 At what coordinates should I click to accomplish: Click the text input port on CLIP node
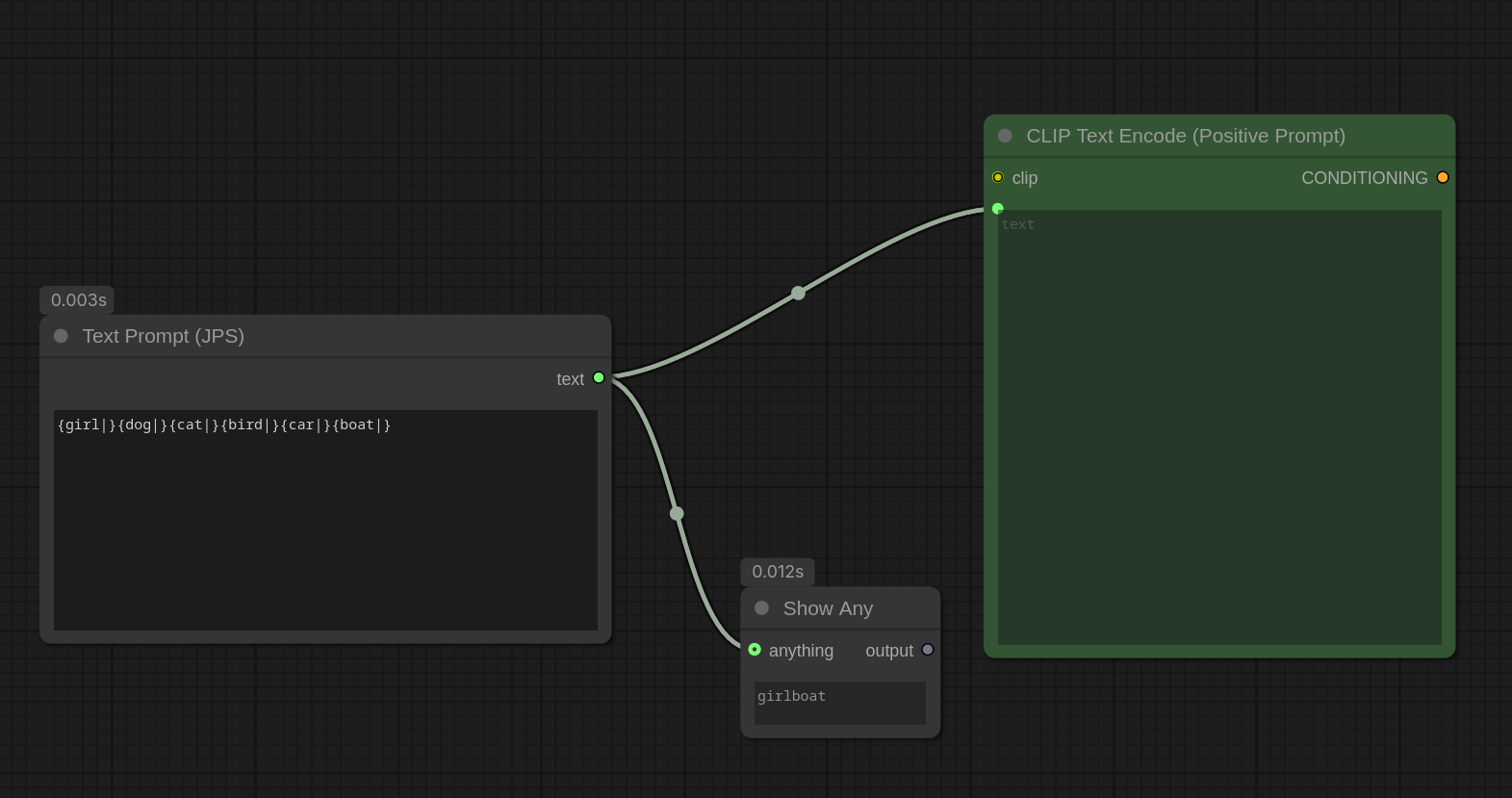click(998, 208)
